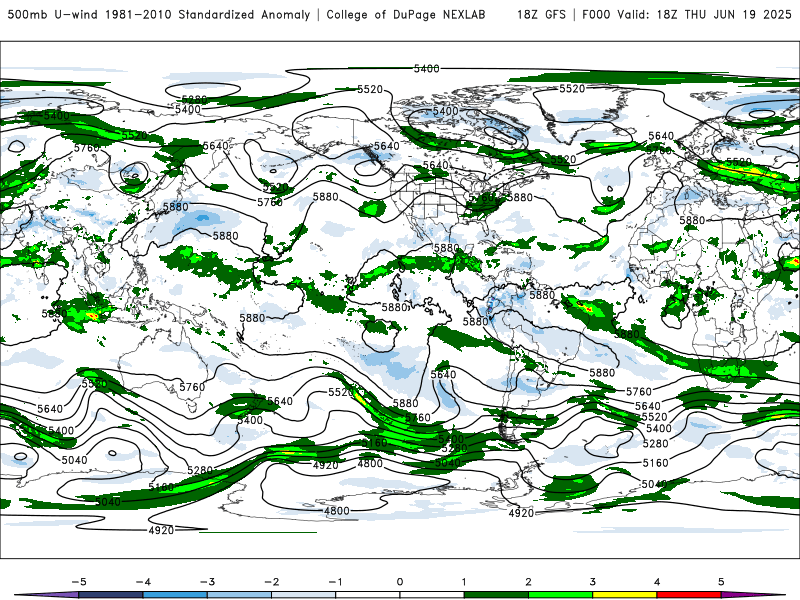
Task: Click the '−5' colorbar tick label
Action: (79, 582)
